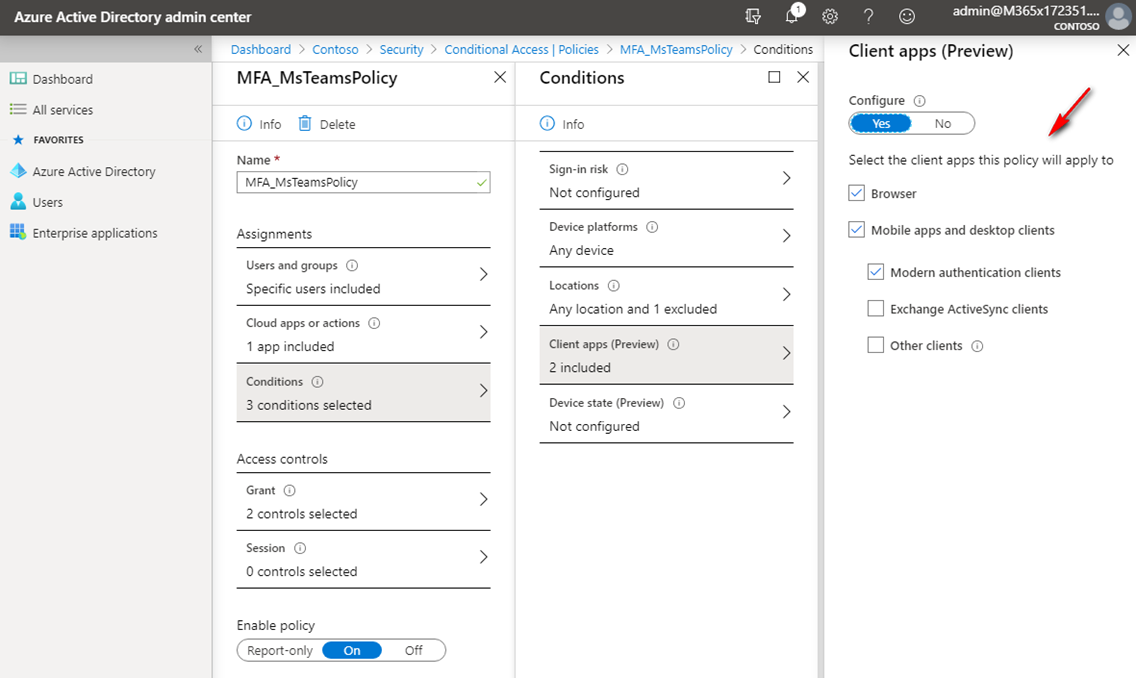Open the Cloud Shell/directory filter icon
The height and width of the screenshot is (678, 1136).
pyautogui.click(x=753, y=16)
